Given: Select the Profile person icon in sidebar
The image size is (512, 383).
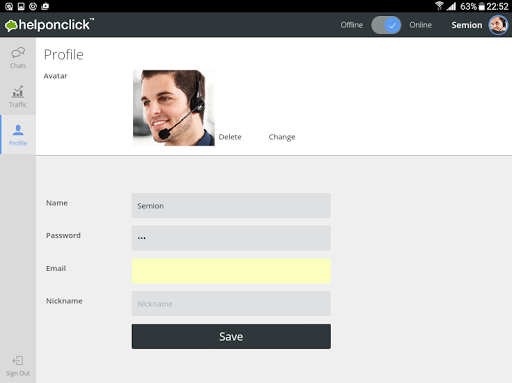Looking at the screenshot, I should click(18, 130).
